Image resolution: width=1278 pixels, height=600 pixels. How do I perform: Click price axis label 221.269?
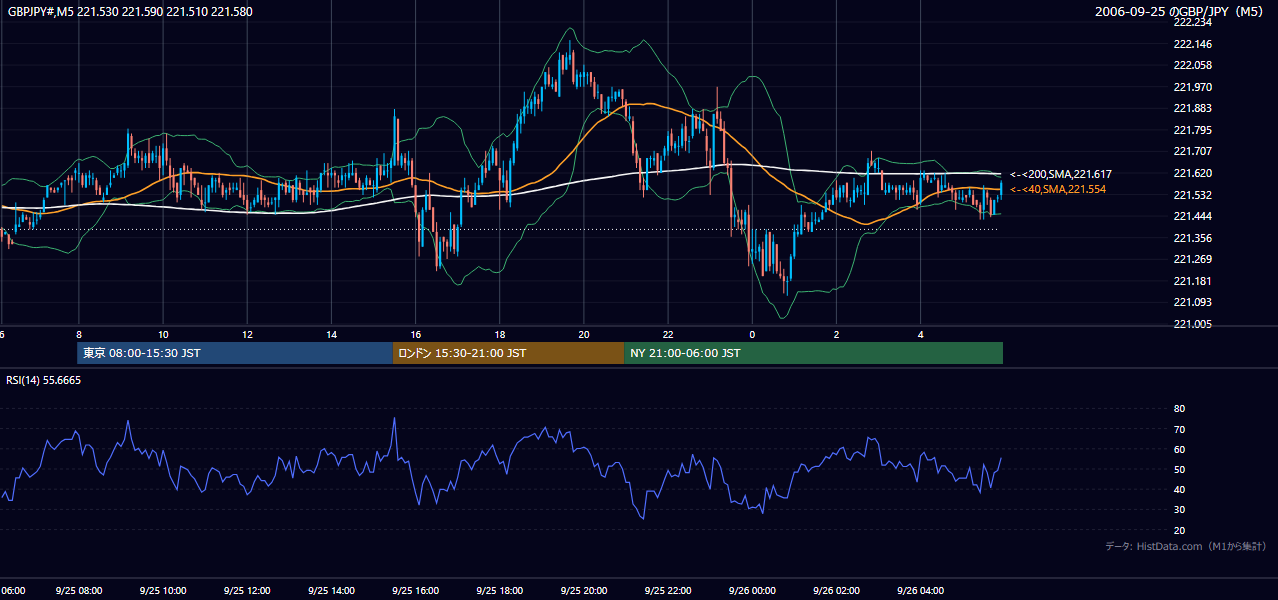click(x=1194, y=259)
